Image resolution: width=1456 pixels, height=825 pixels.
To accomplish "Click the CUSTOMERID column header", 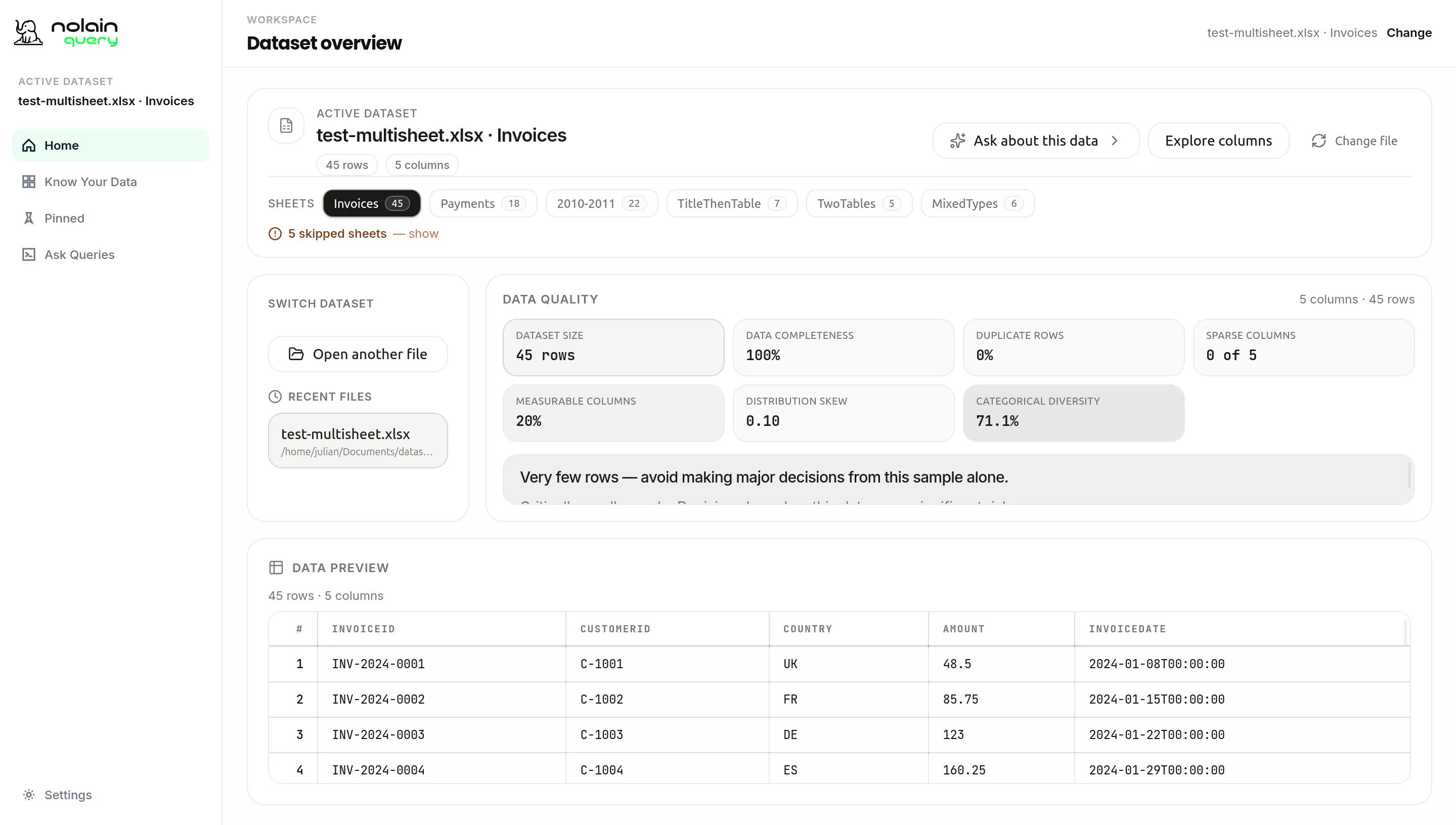I will (x=668, y=629).
